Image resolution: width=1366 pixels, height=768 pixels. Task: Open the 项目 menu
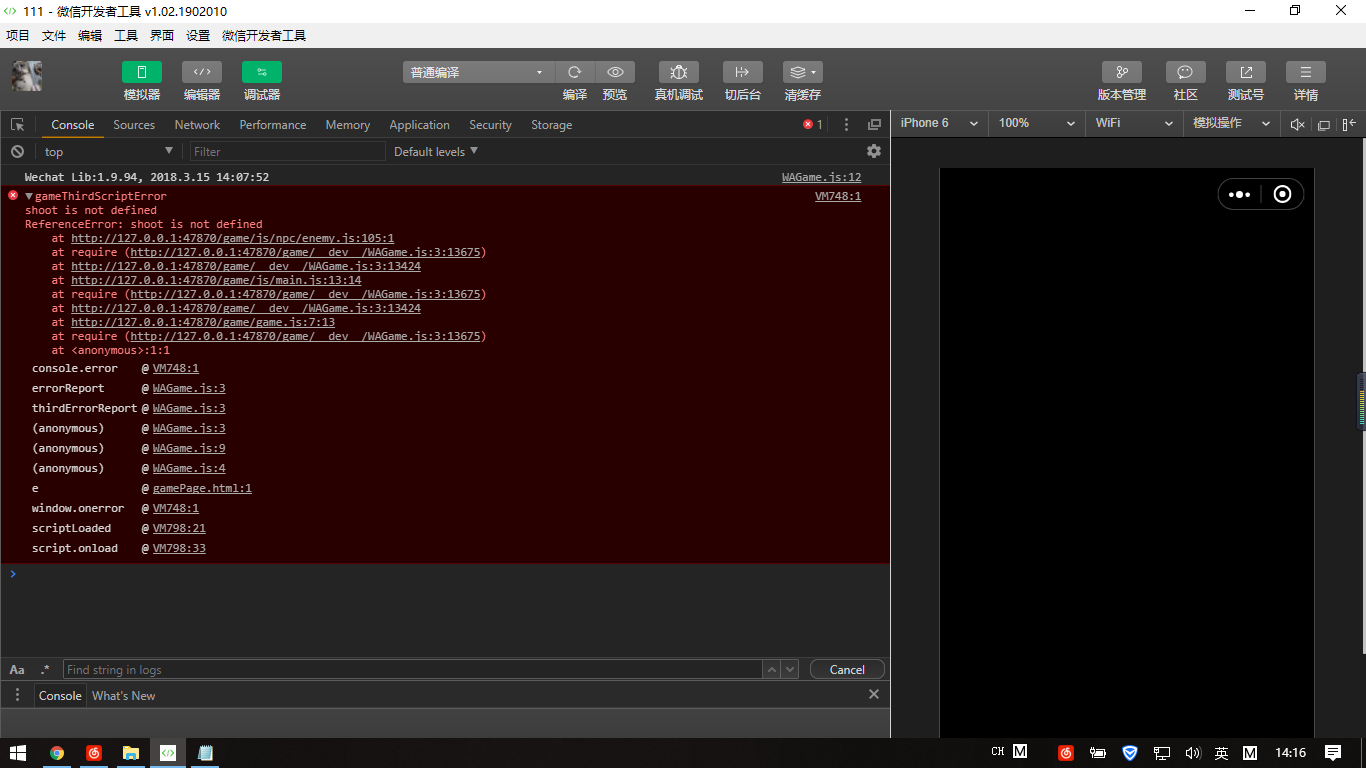(18, 35)
